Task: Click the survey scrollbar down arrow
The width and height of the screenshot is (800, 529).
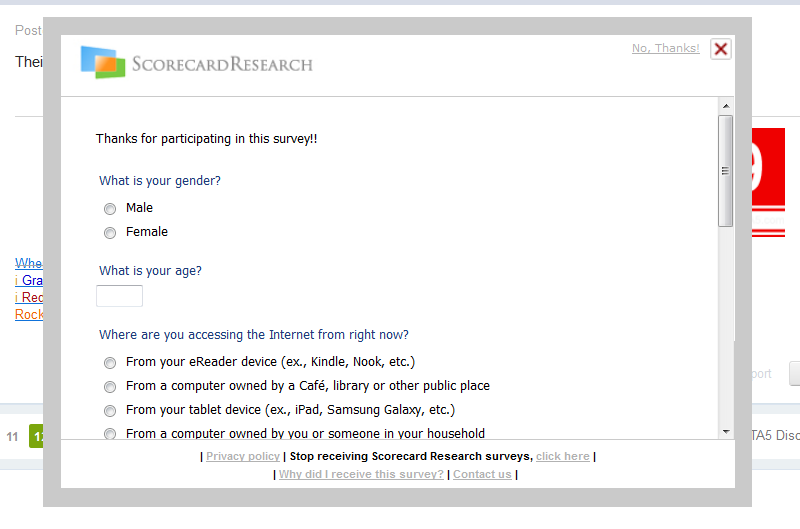Action: point(726,431)
